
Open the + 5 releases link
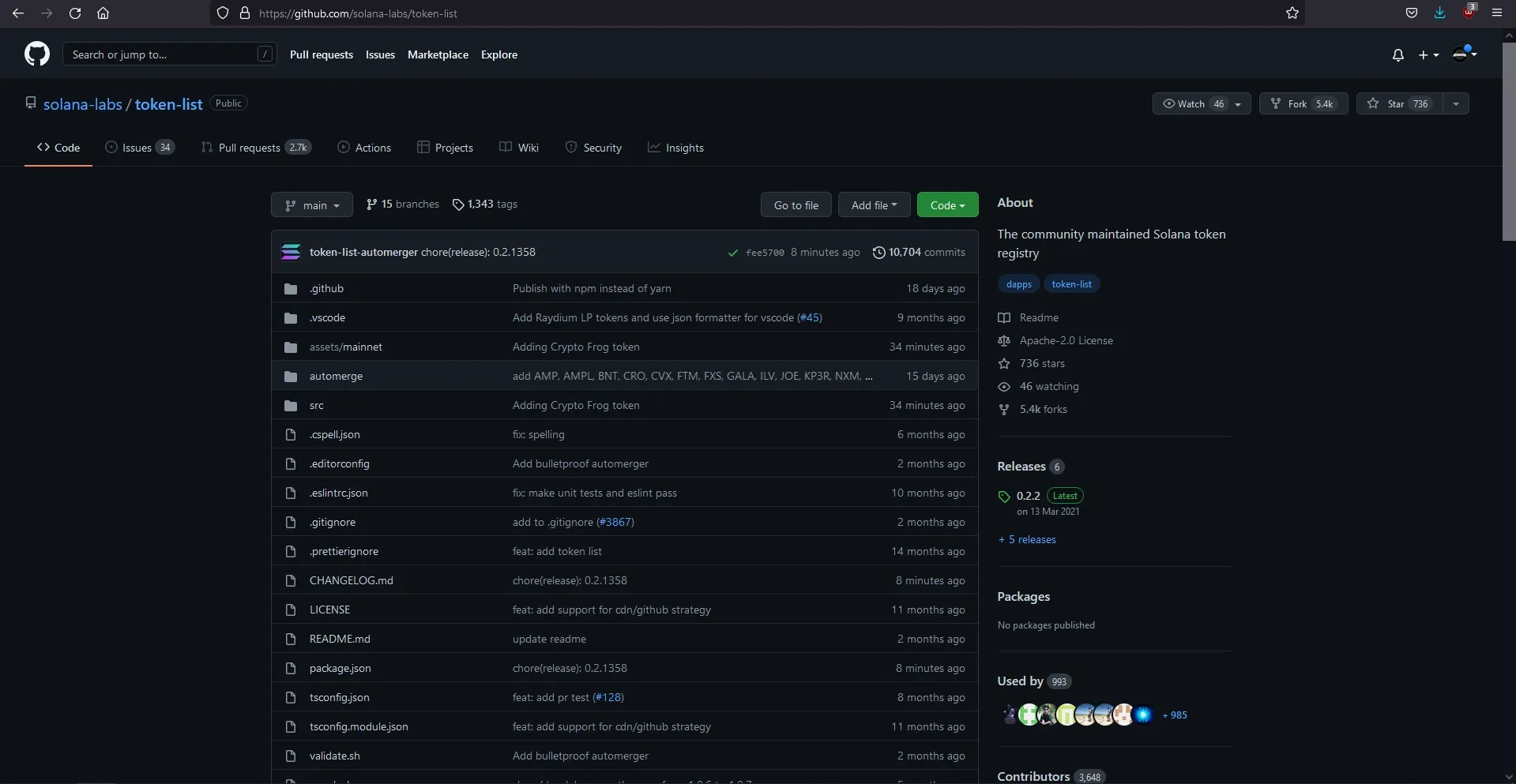pos(1027,540)
